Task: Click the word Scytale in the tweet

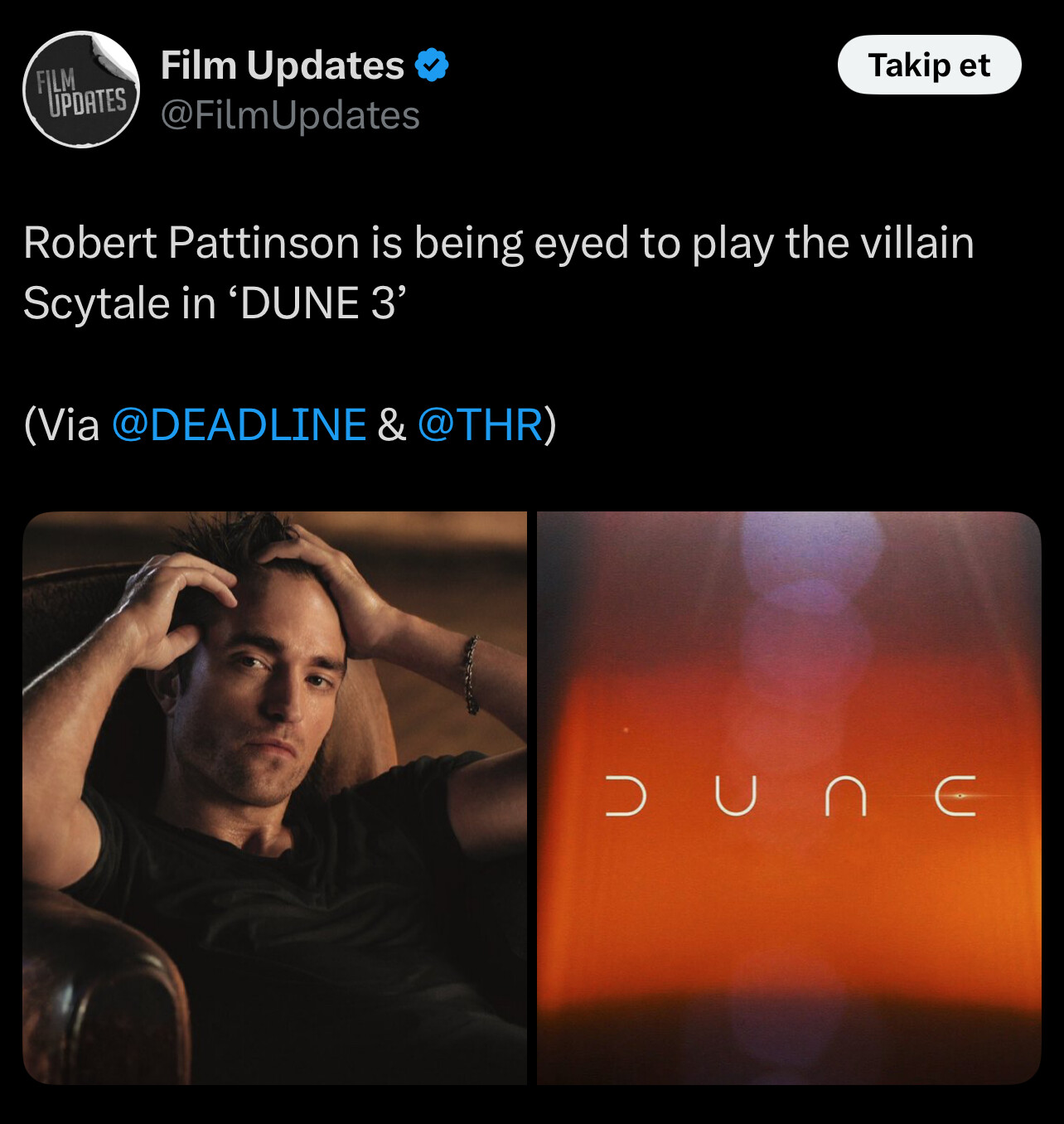Action: (96, 303)
